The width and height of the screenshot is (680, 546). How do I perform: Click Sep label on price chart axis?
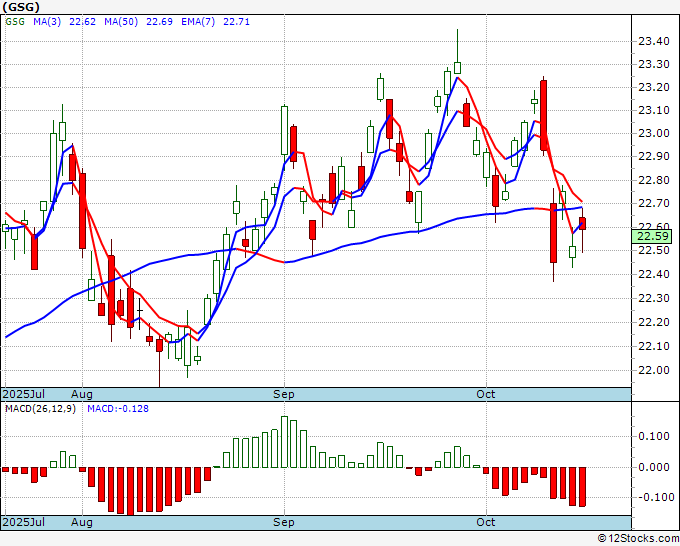(x=284, y=394)
